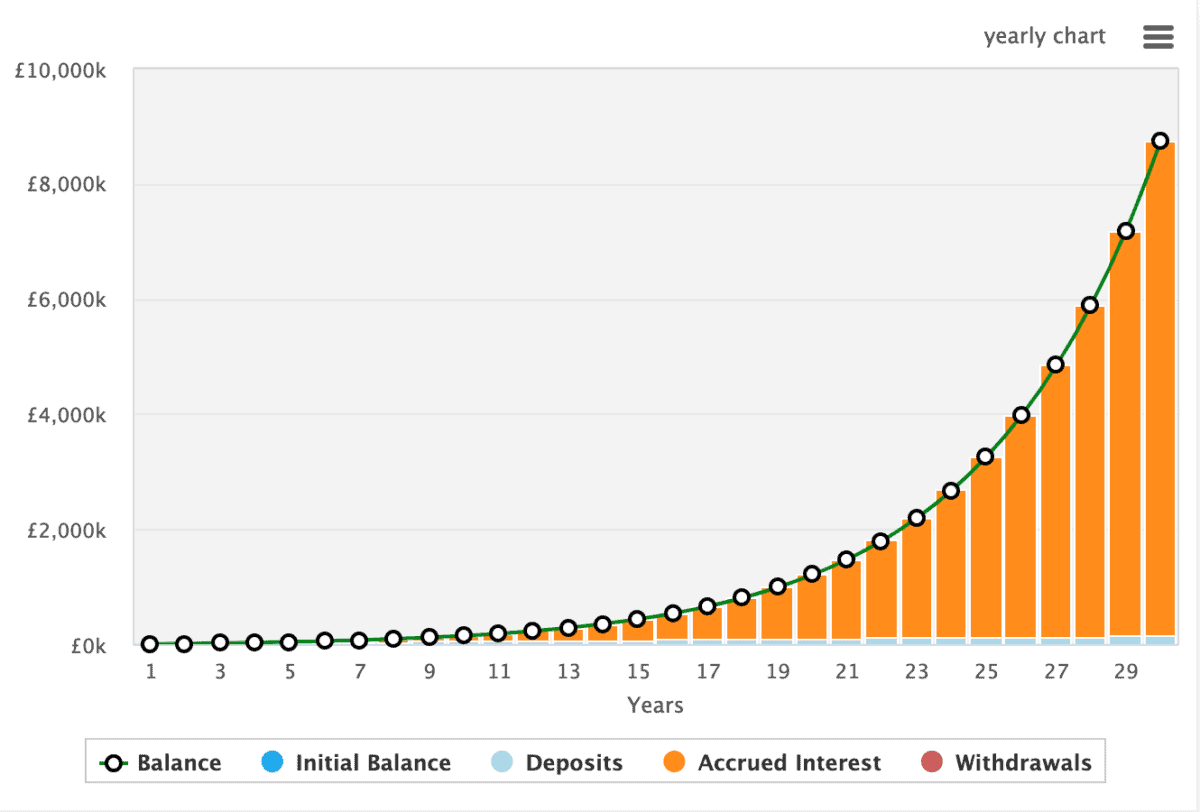Select the orange bar for year 26

click(x=1020, y=530)
